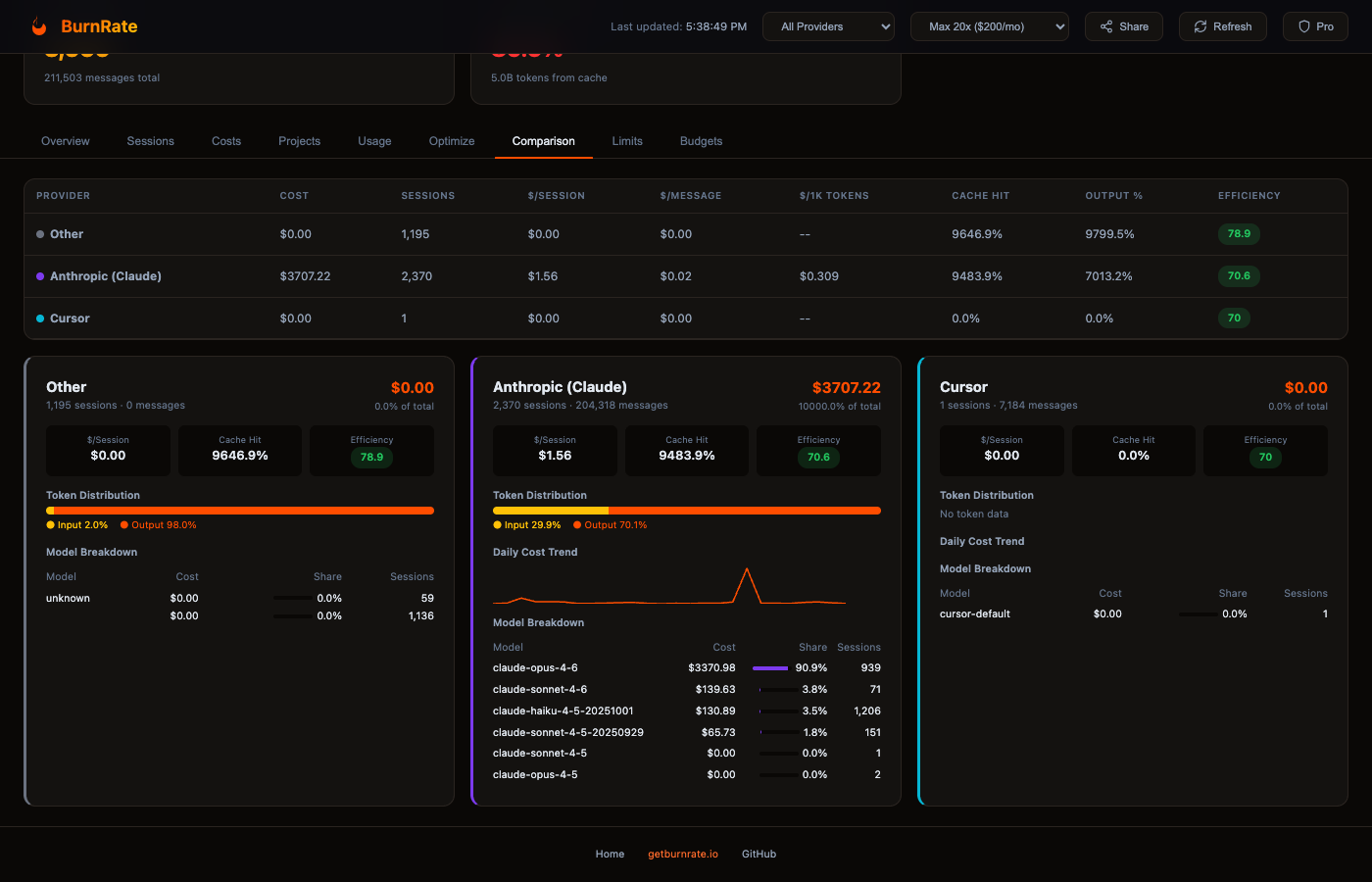Switch to the Budgets tab
Screen dimensions: 1372x882
(701, 140)
